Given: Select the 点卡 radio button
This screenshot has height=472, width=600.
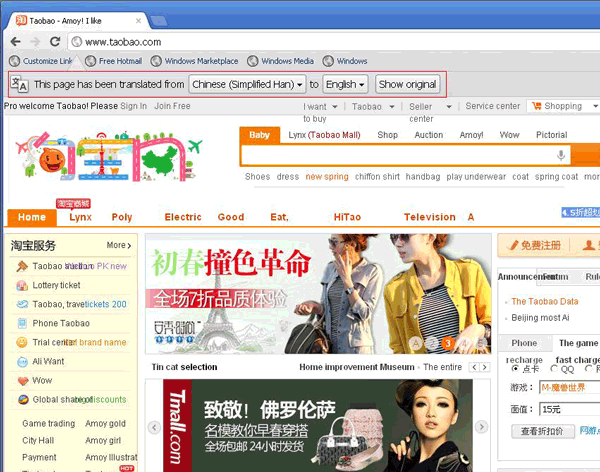Looking at the screenshot, I should (515, 369).
